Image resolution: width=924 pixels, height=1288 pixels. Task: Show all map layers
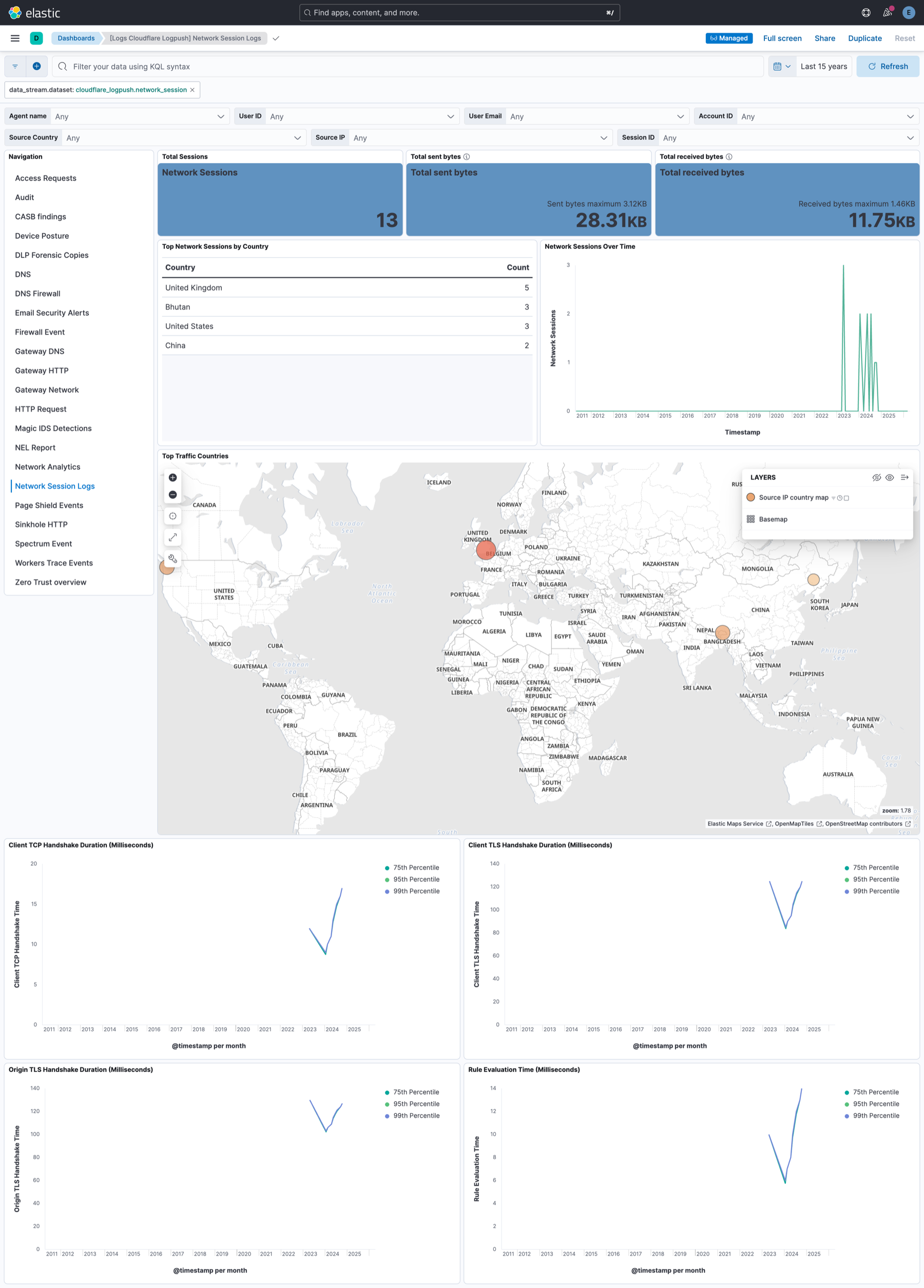click(x=890, y=477)
